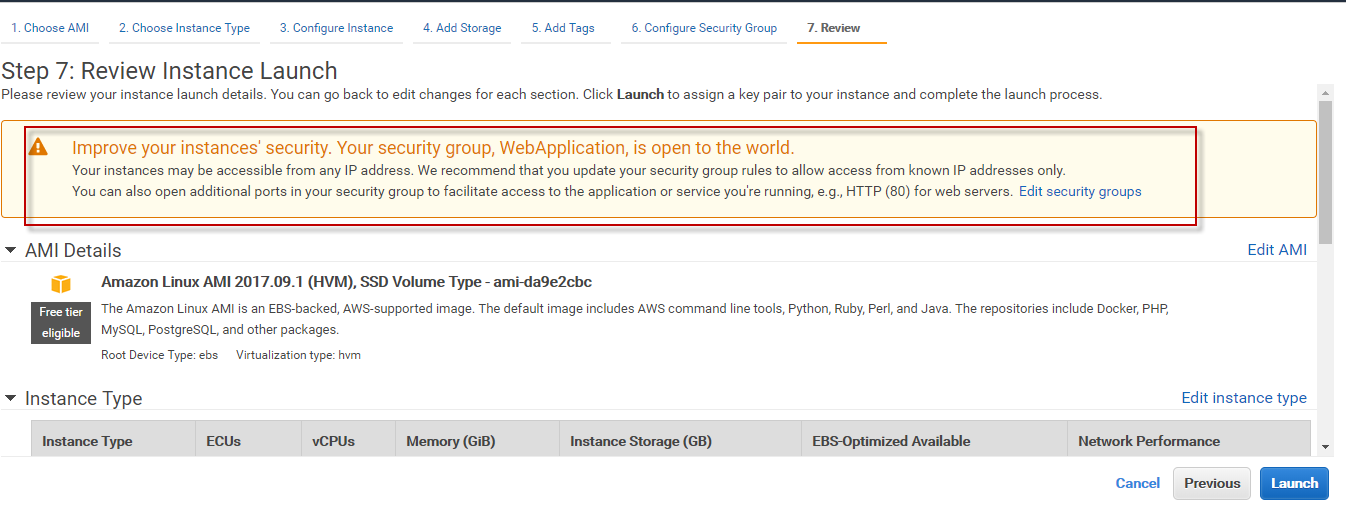Collapse the Instance Type section
Image resolution: width=1346 pixels, height=514 pixels.
coord(11,398)
